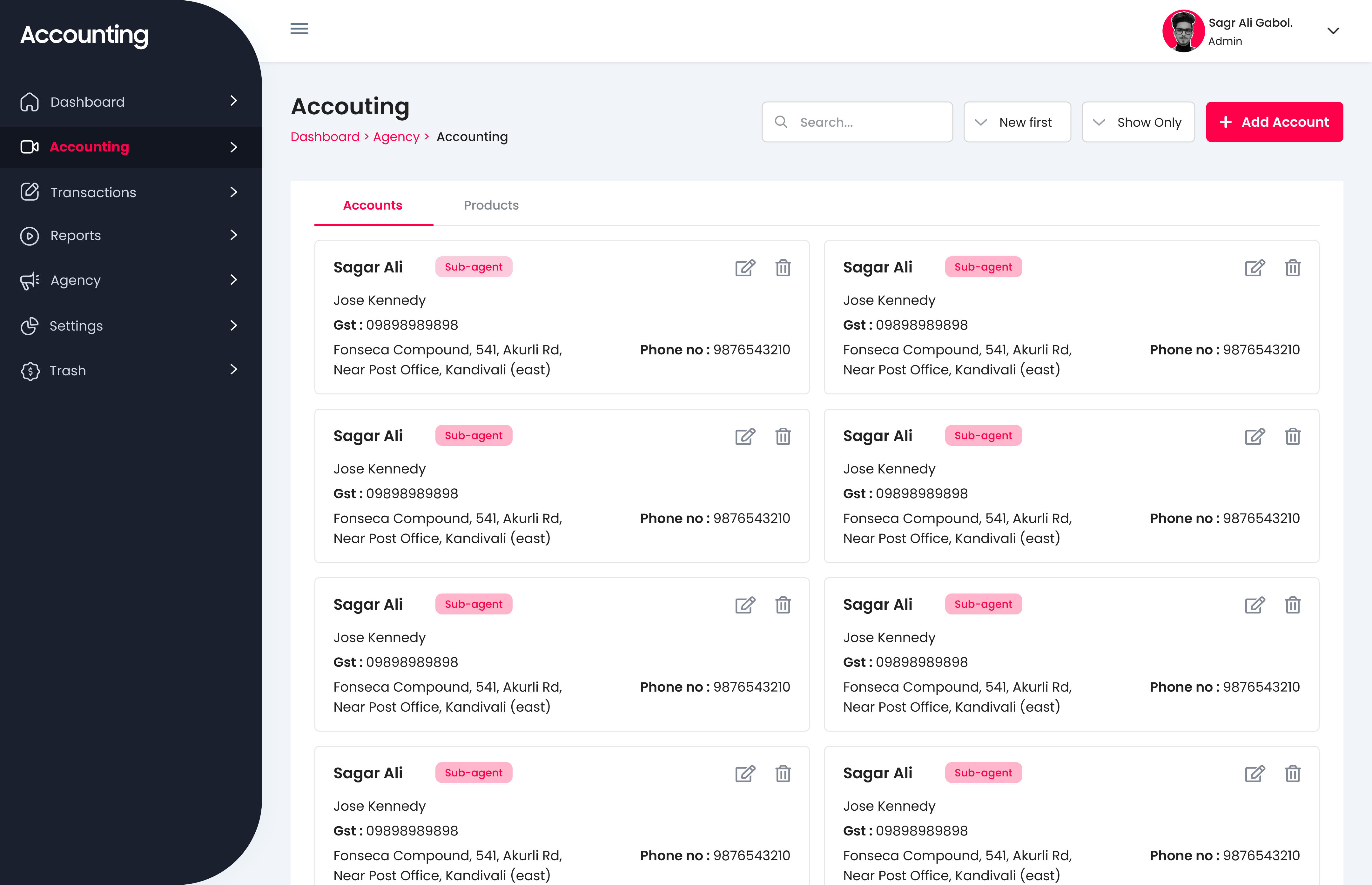The height and width of the screenshot is (885, 1372).
Task: Open the Agency breadcrumb link
Action: tap(396, 137)
